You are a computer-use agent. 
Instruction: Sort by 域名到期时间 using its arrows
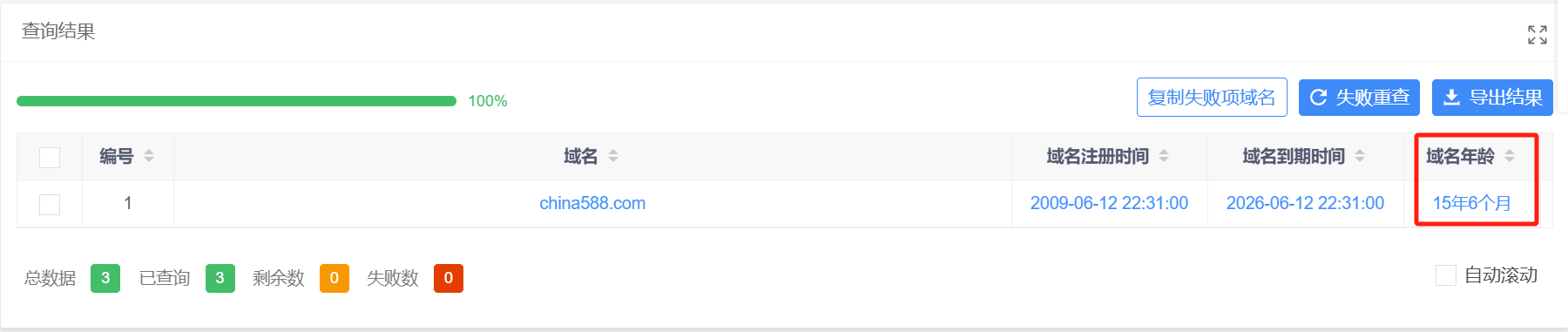(x=1360, y=156)
